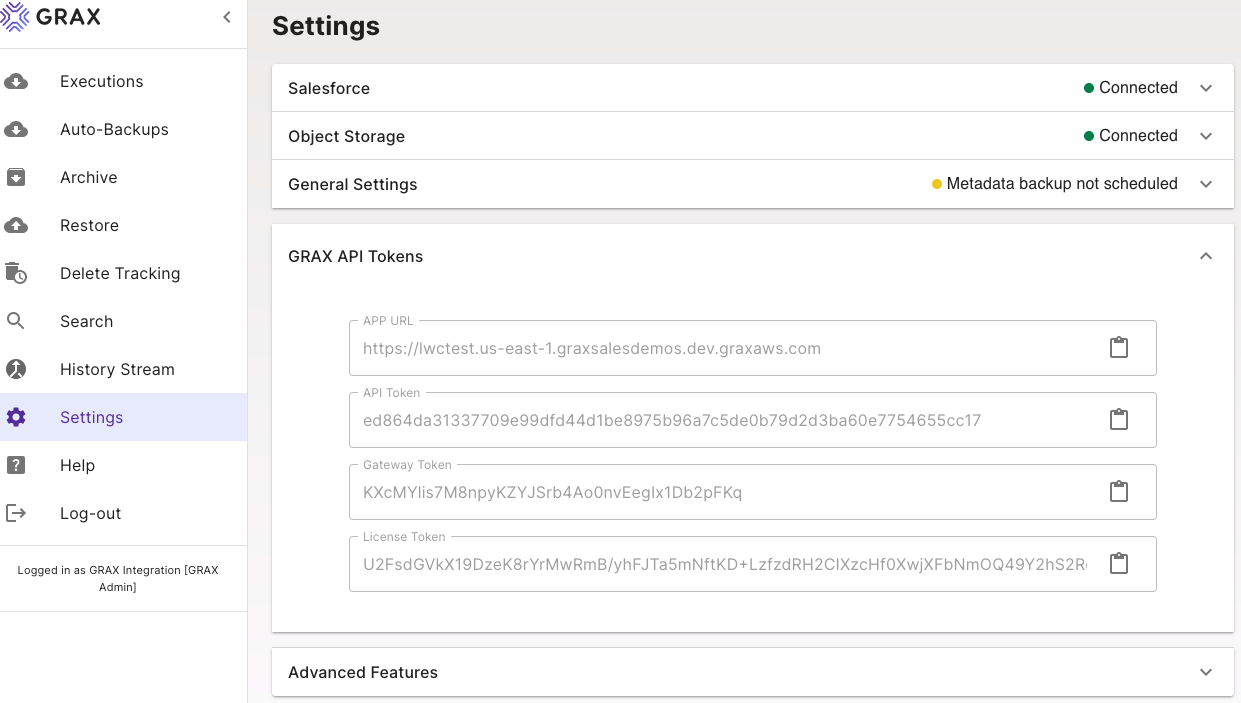The width and height of the screenshot is (1241, 703).
Task: Click the Log-out arrow icon
Action: coord(16,513)
